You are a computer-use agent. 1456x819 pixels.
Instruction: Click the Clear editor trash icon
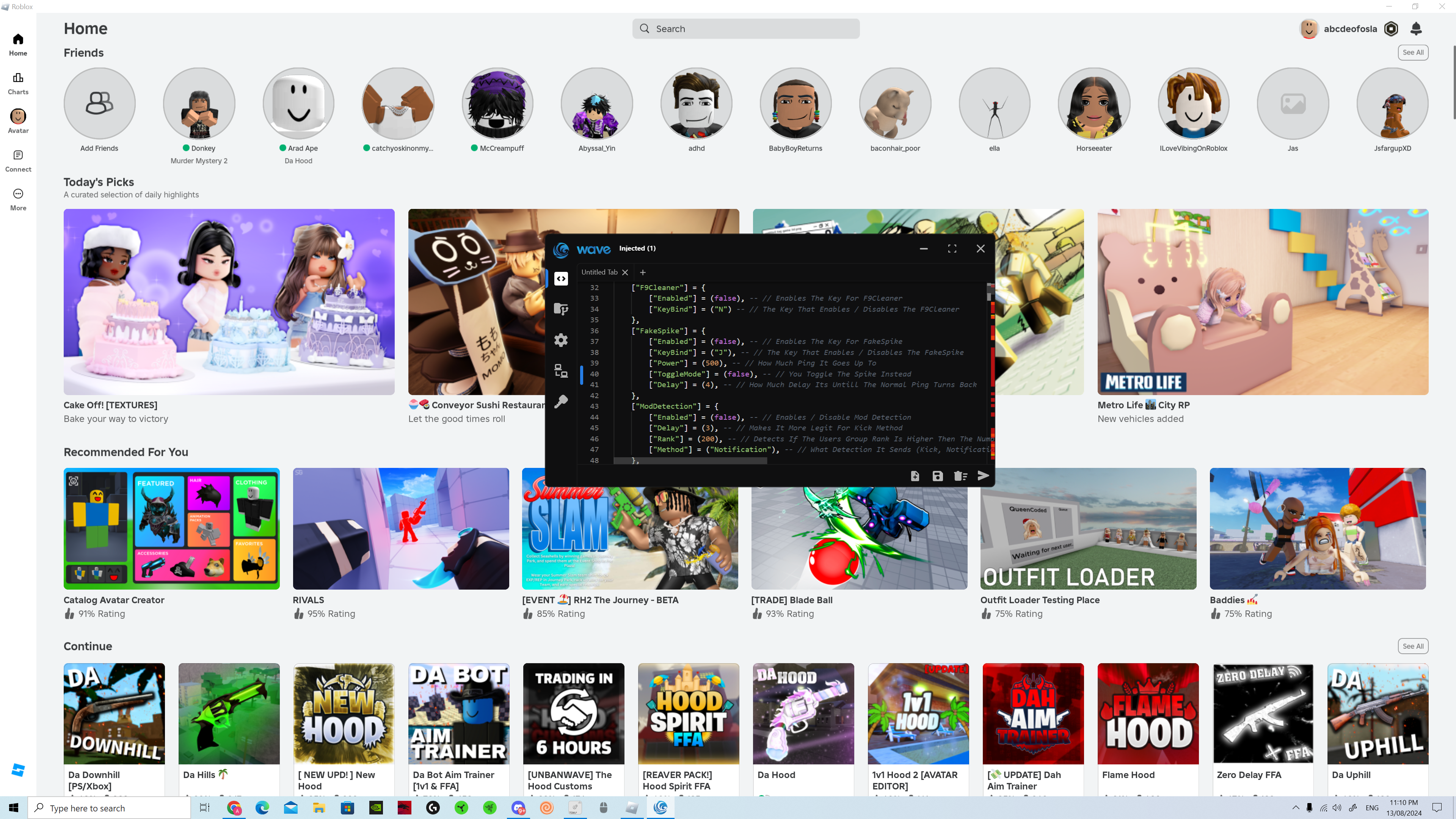click(x=960, y=476)
